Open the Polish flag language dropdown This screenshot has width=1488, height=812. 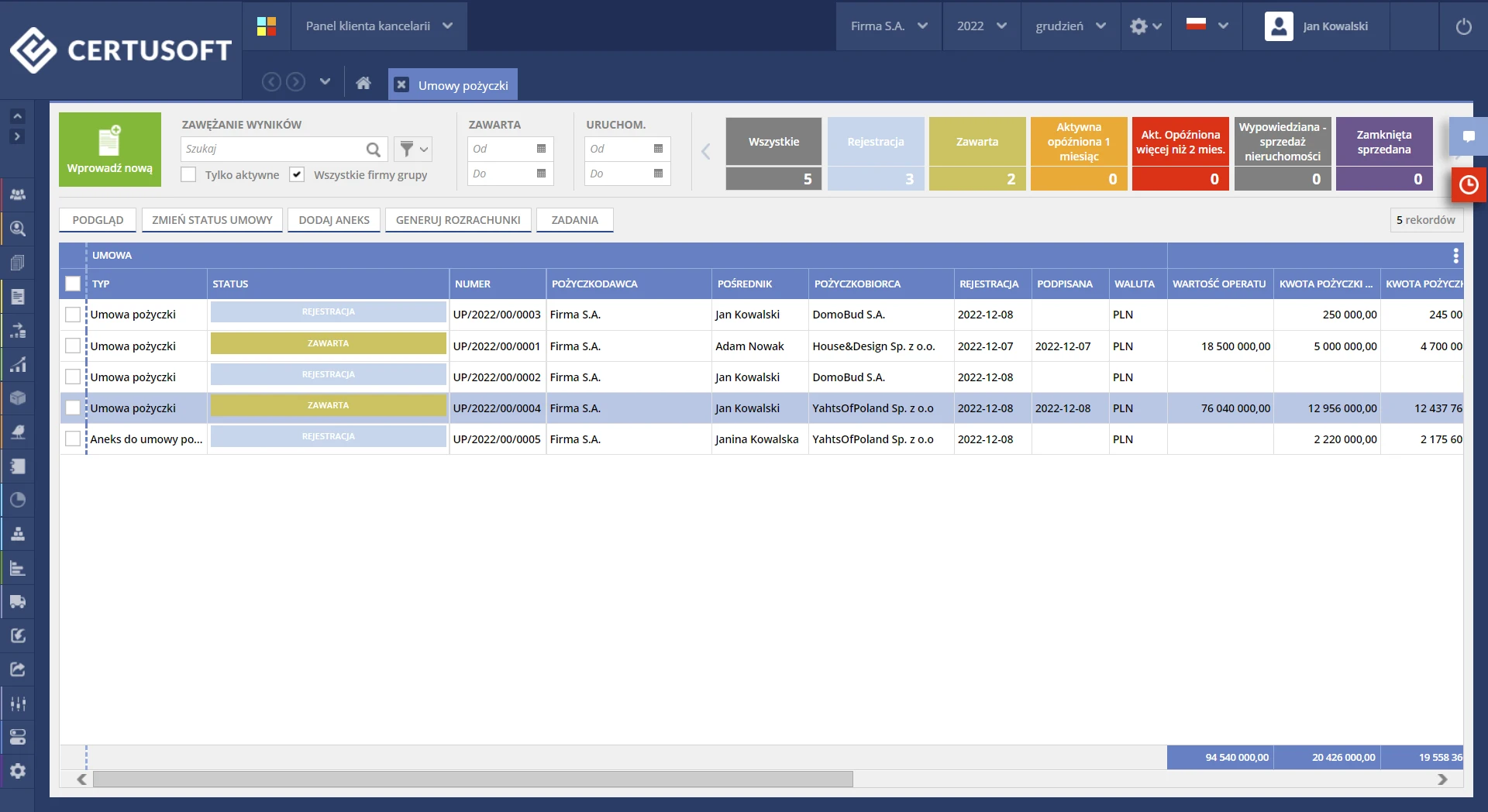pyautogui.click(x=1207, y=26)
